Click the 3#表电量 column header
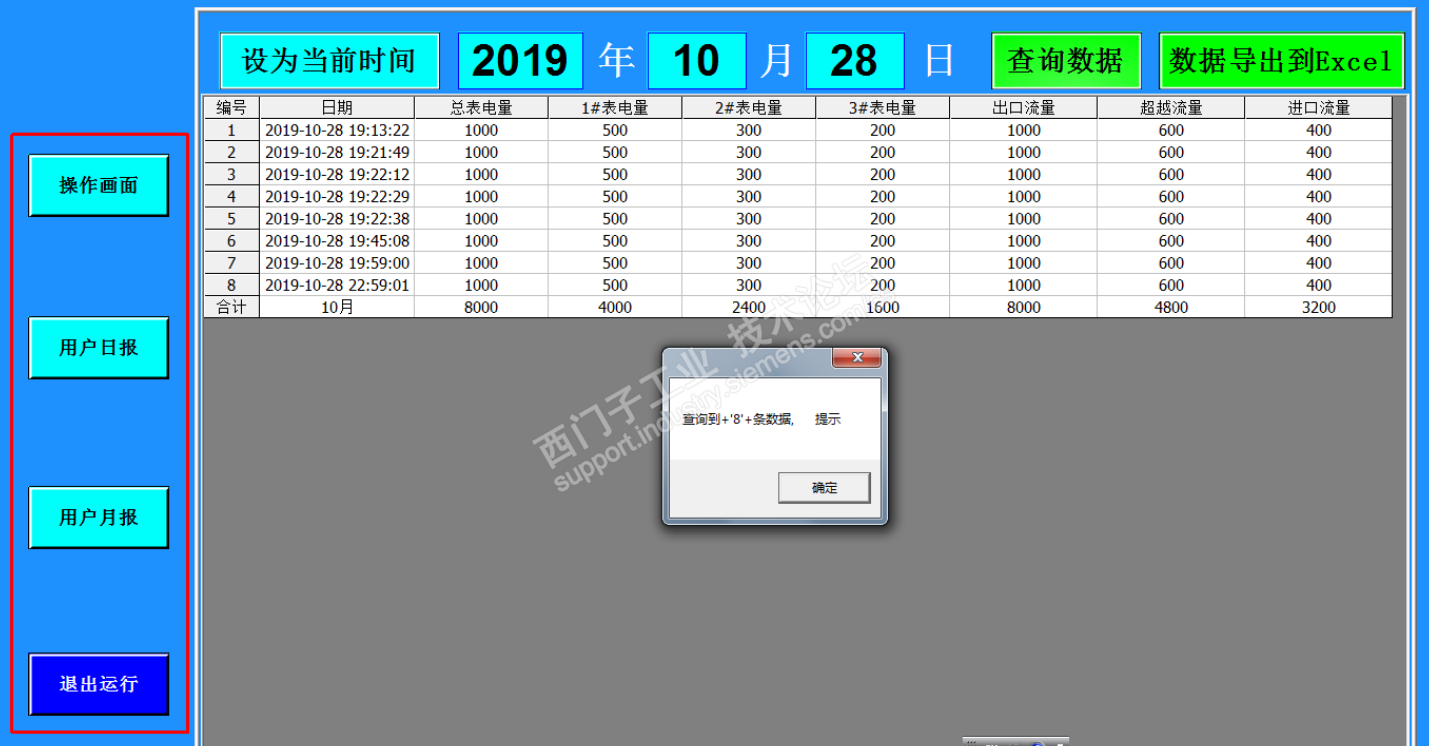Viewport: 1429px width, 746px height. [x=883, y=108]
